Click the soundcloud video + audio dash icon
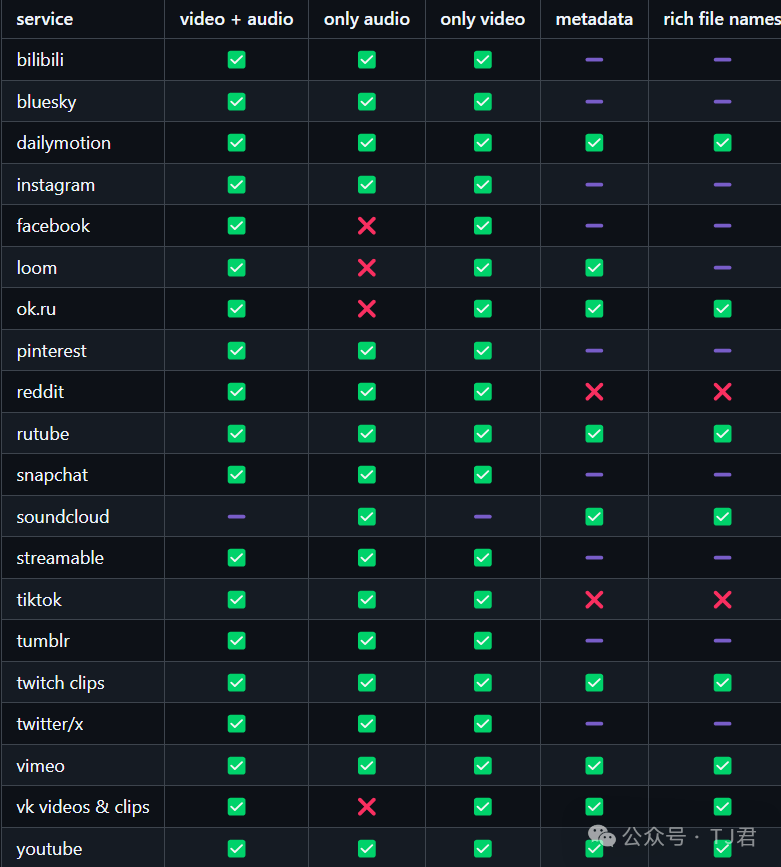Screen dimensions: 781x867 tap(236, 517)
